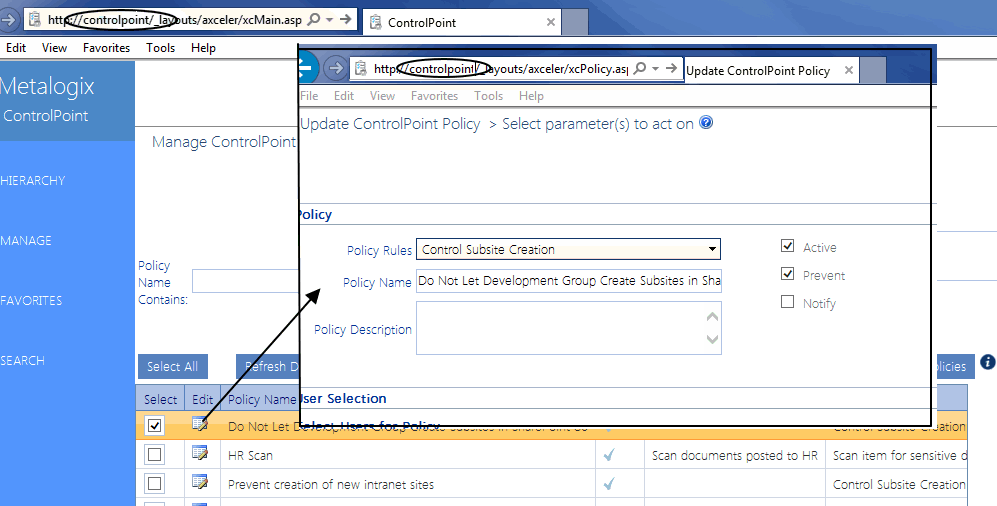Uncheck the Prevent checkbox
This screenshot has height=506, width=997.
click(x=788, y=273)
